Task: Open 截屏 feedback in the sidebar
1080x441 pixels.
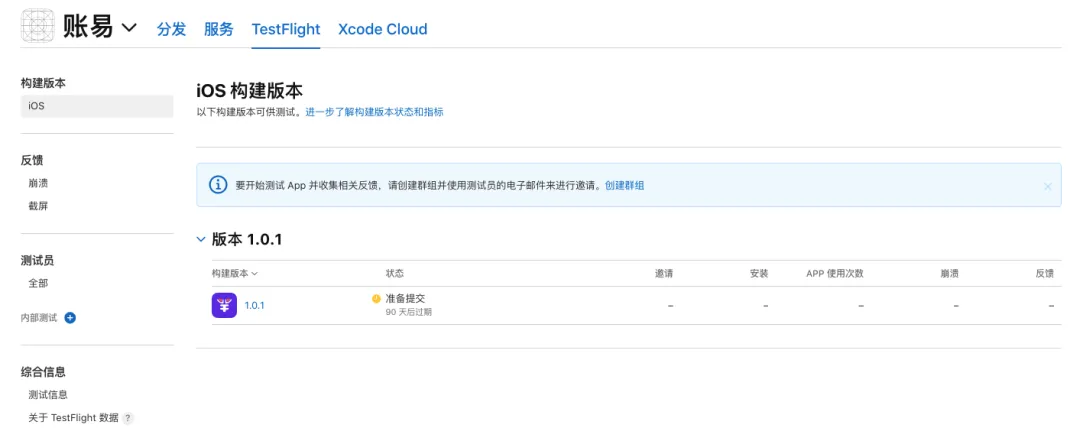Action: [x=38, y=206]
